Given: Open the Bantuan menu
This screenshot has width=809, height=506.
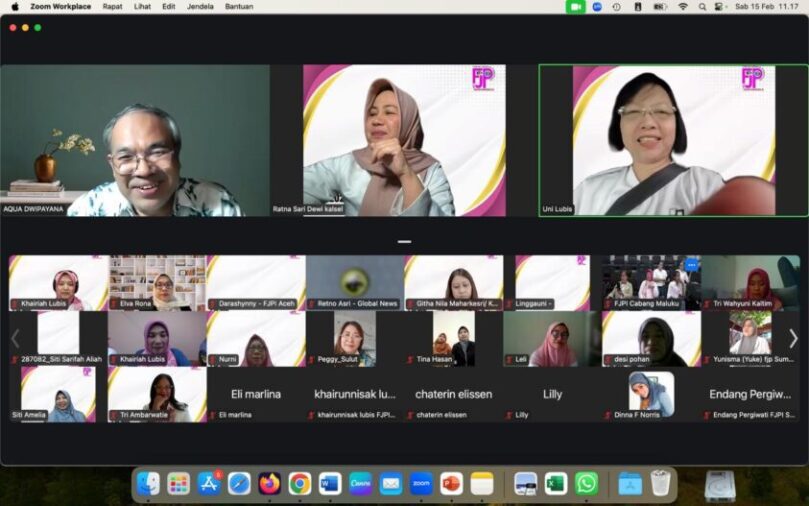Looking at the screenshot, I should [x=239, y=6].
